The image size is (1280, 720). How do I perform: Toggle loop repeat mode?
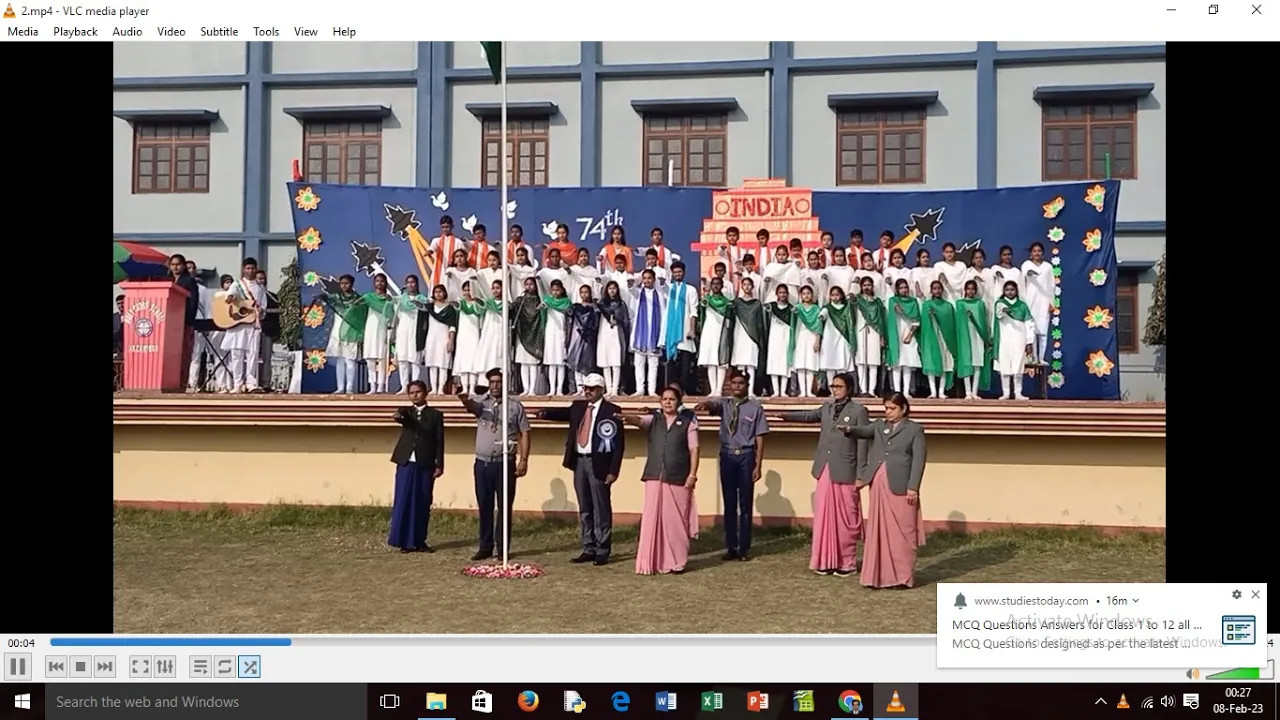225,667
